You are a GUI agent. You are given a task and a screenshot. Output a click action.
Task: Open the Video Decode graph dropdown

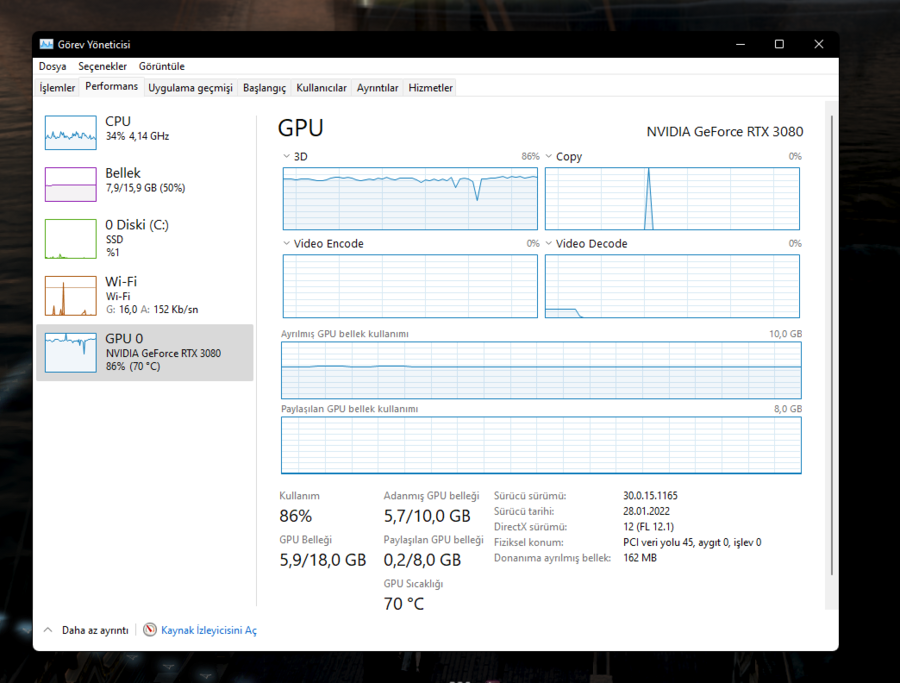point(549,243)
